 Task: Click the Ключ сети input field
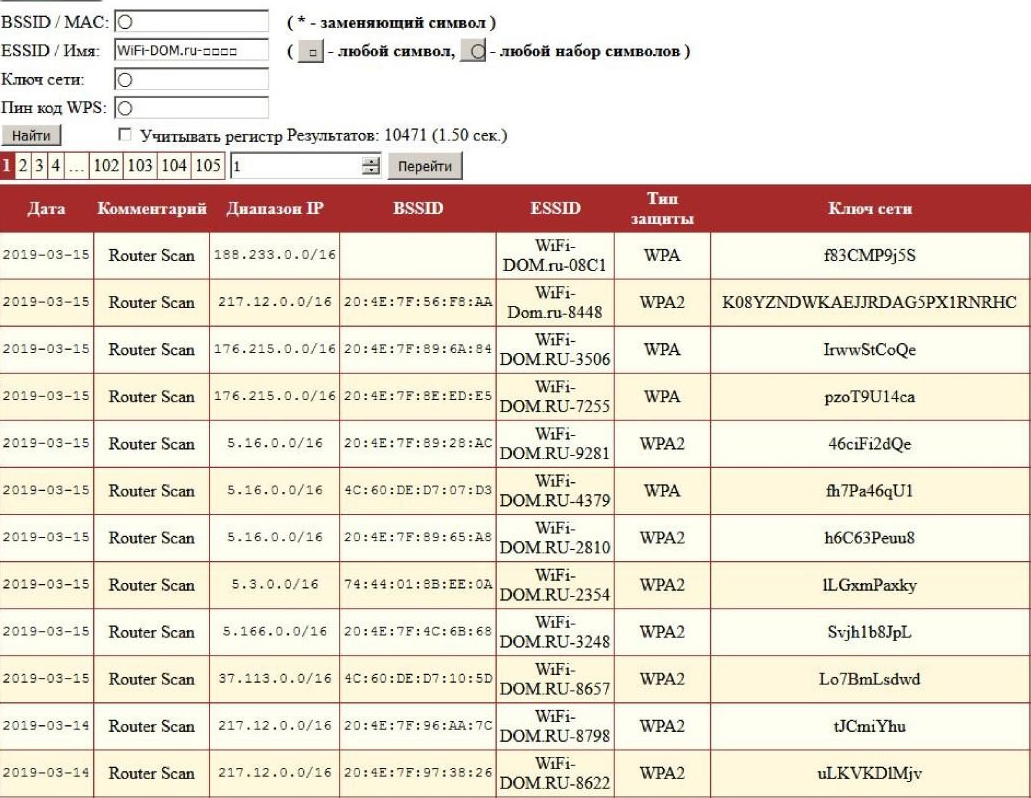[192, 79]
